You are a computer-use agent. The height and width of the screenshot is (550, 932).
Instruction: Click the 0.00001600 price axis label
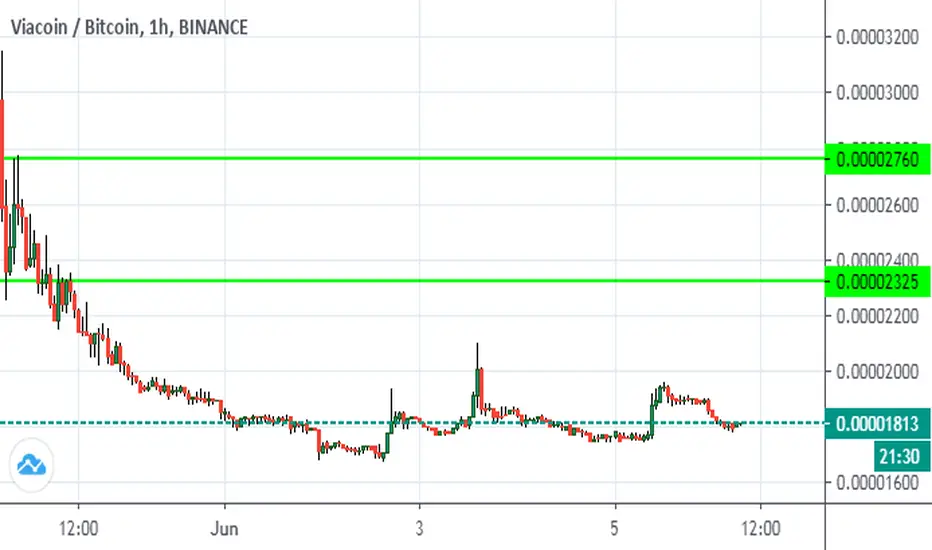pyautogui.click(x=877, y=483)
